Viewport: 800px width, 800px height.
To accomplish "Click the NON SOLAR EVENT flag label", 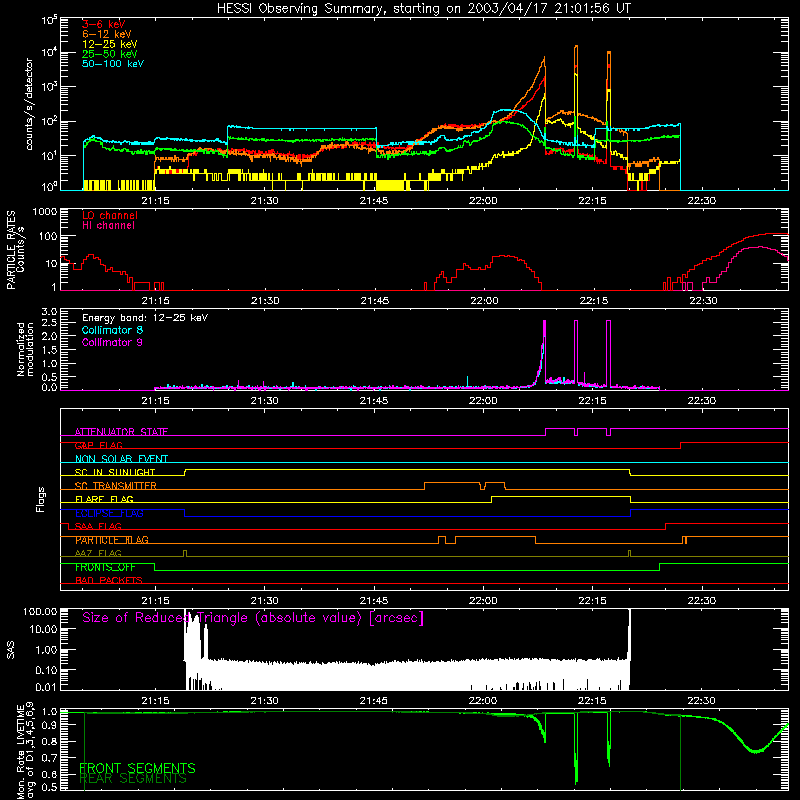I will point(121,459).
